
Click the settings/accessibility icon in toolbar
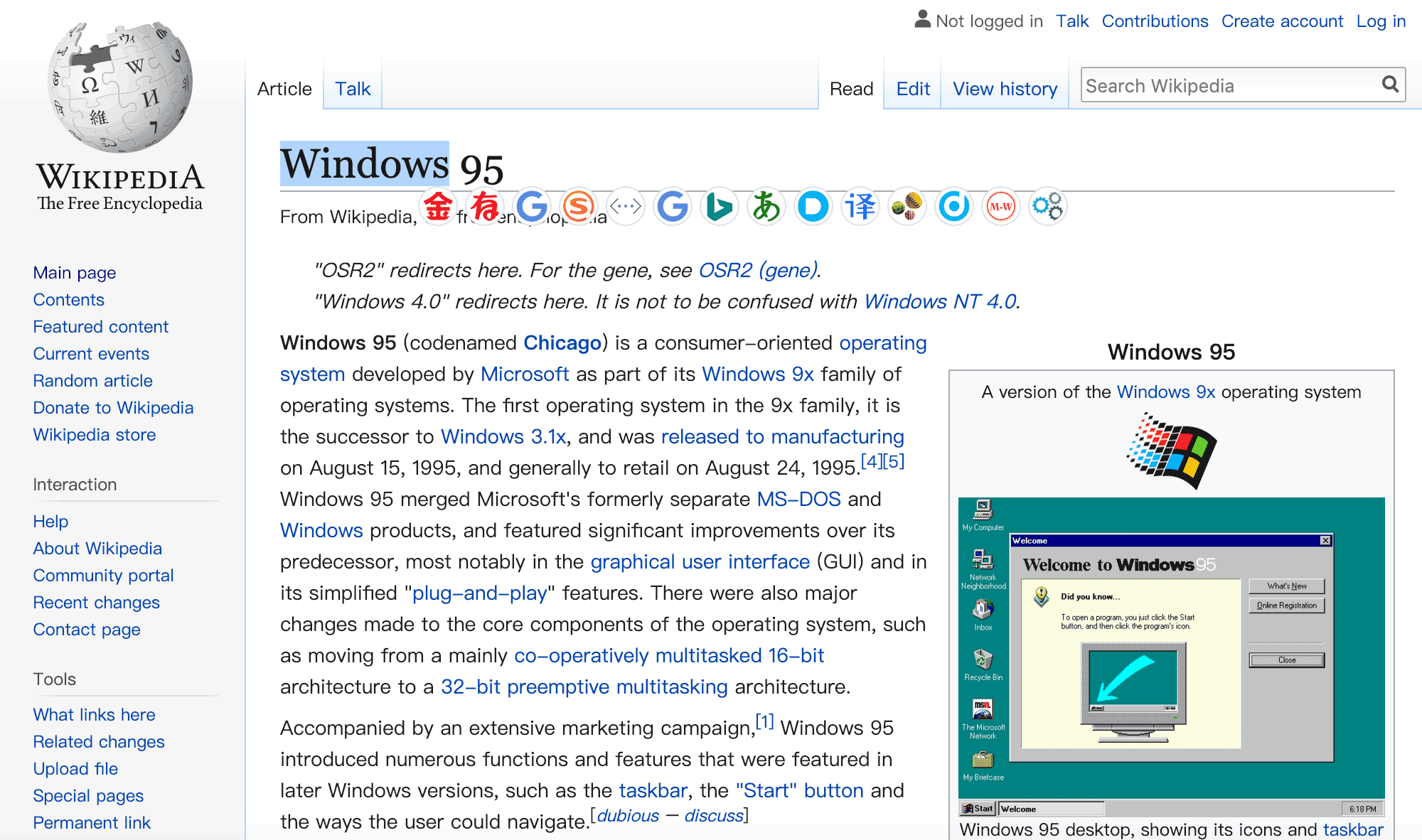pyautogui.click(x=1050, y=207)
